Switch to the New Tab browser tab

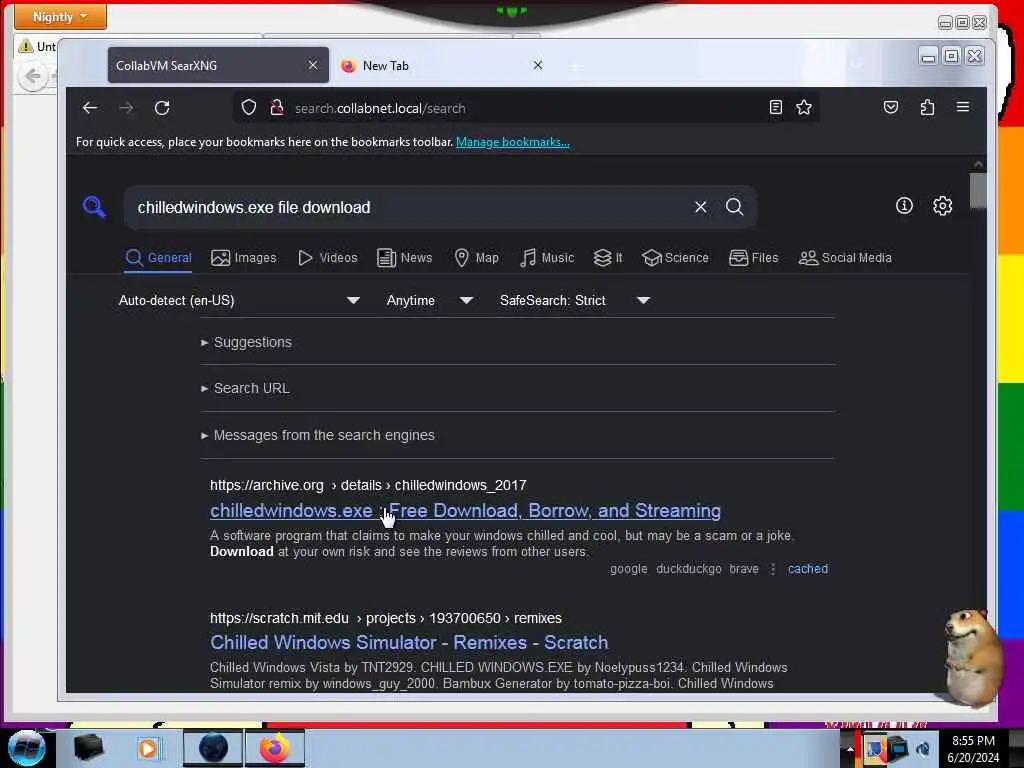point(442,65)
